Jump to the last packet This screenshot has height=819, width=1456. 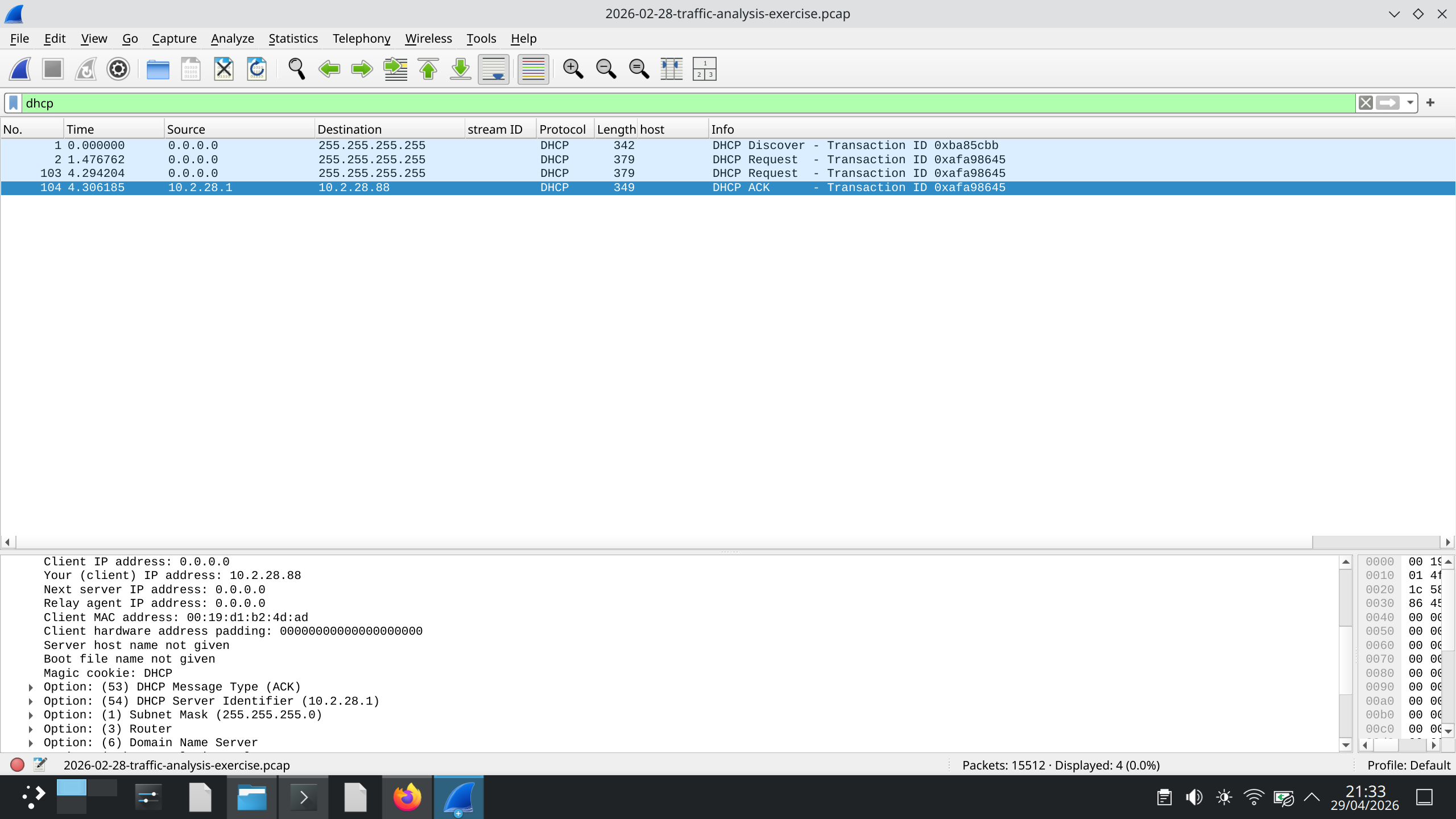click(x=461, y=69)
